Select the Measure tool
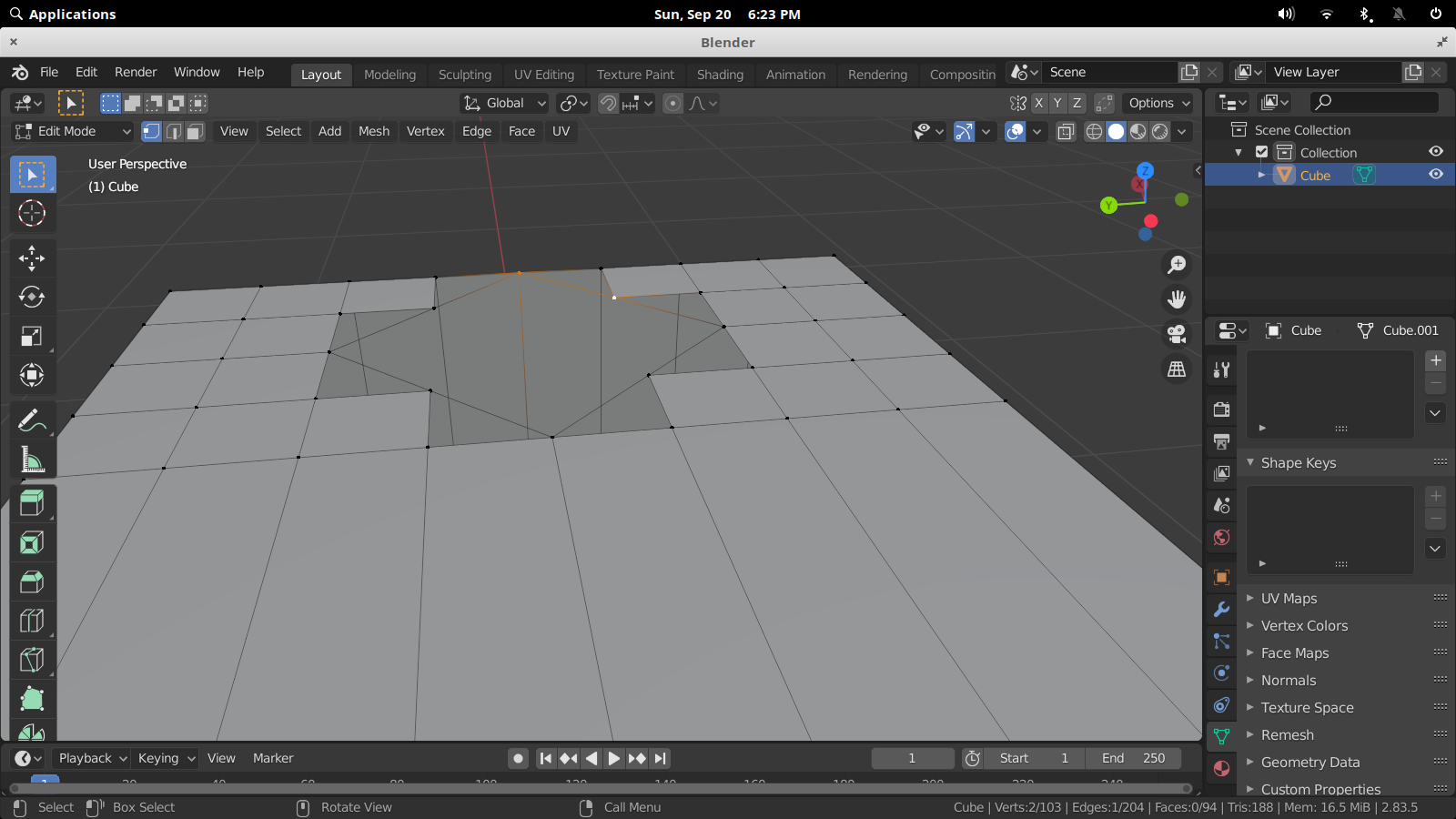 click(x=32, y=460)
